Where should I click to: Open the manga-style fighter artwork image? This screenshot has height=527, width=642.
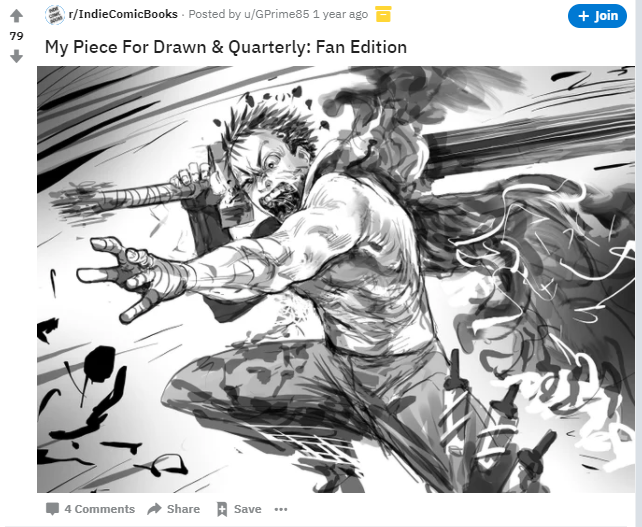[x=336, y=279]
